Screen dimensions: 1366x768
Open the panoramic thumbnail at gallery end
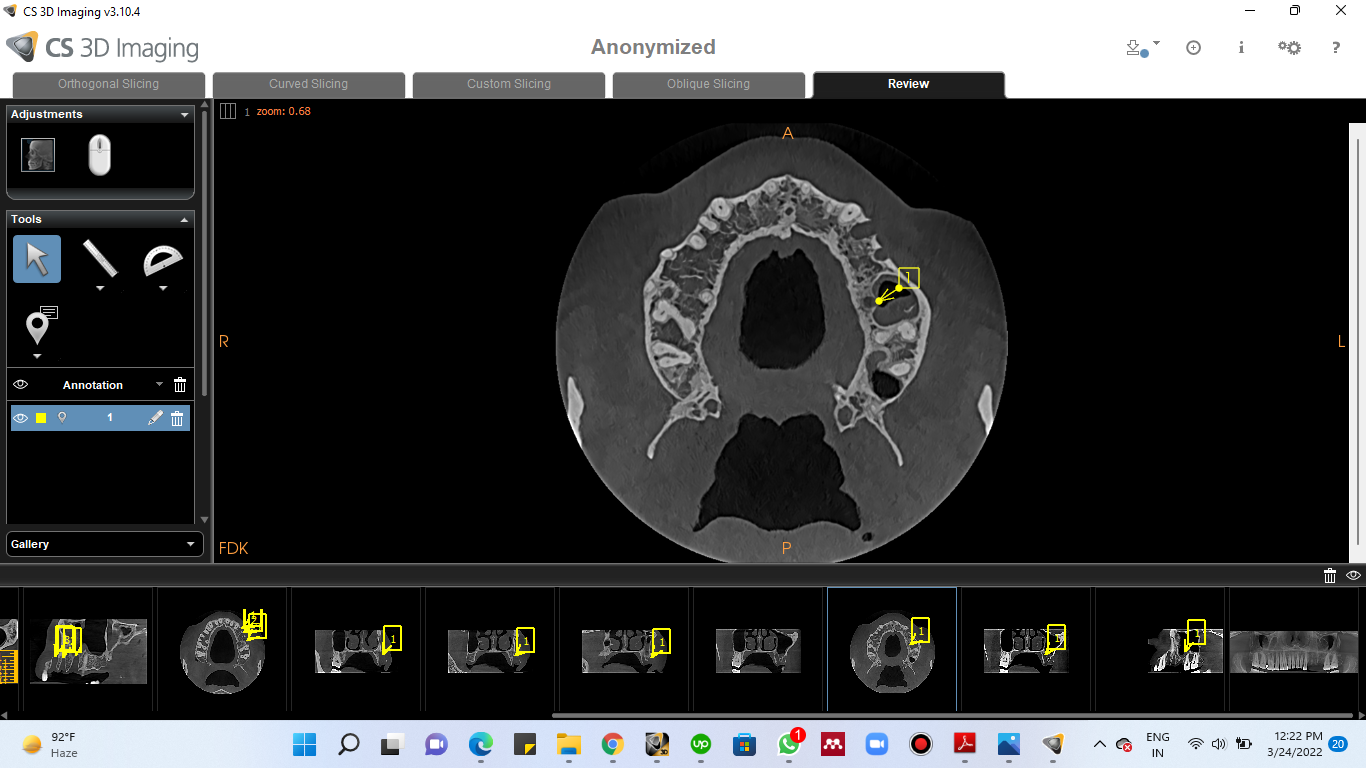1296,651
